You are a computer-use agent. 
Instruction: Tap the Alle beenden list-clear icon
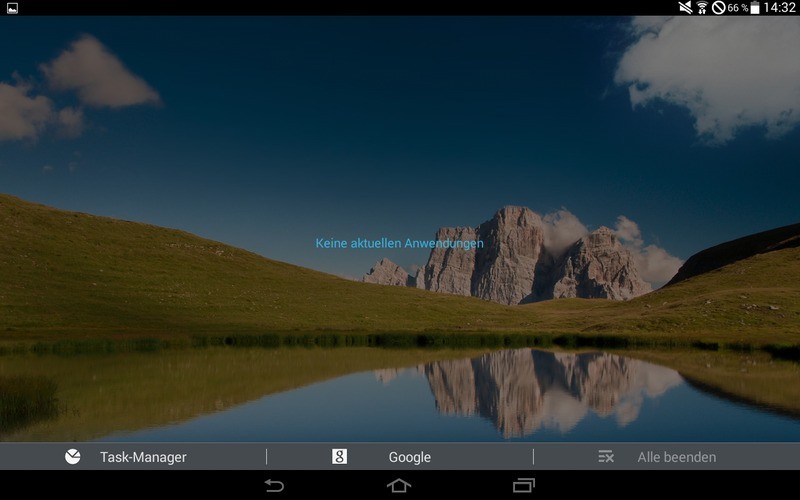(x=606, y=456)
